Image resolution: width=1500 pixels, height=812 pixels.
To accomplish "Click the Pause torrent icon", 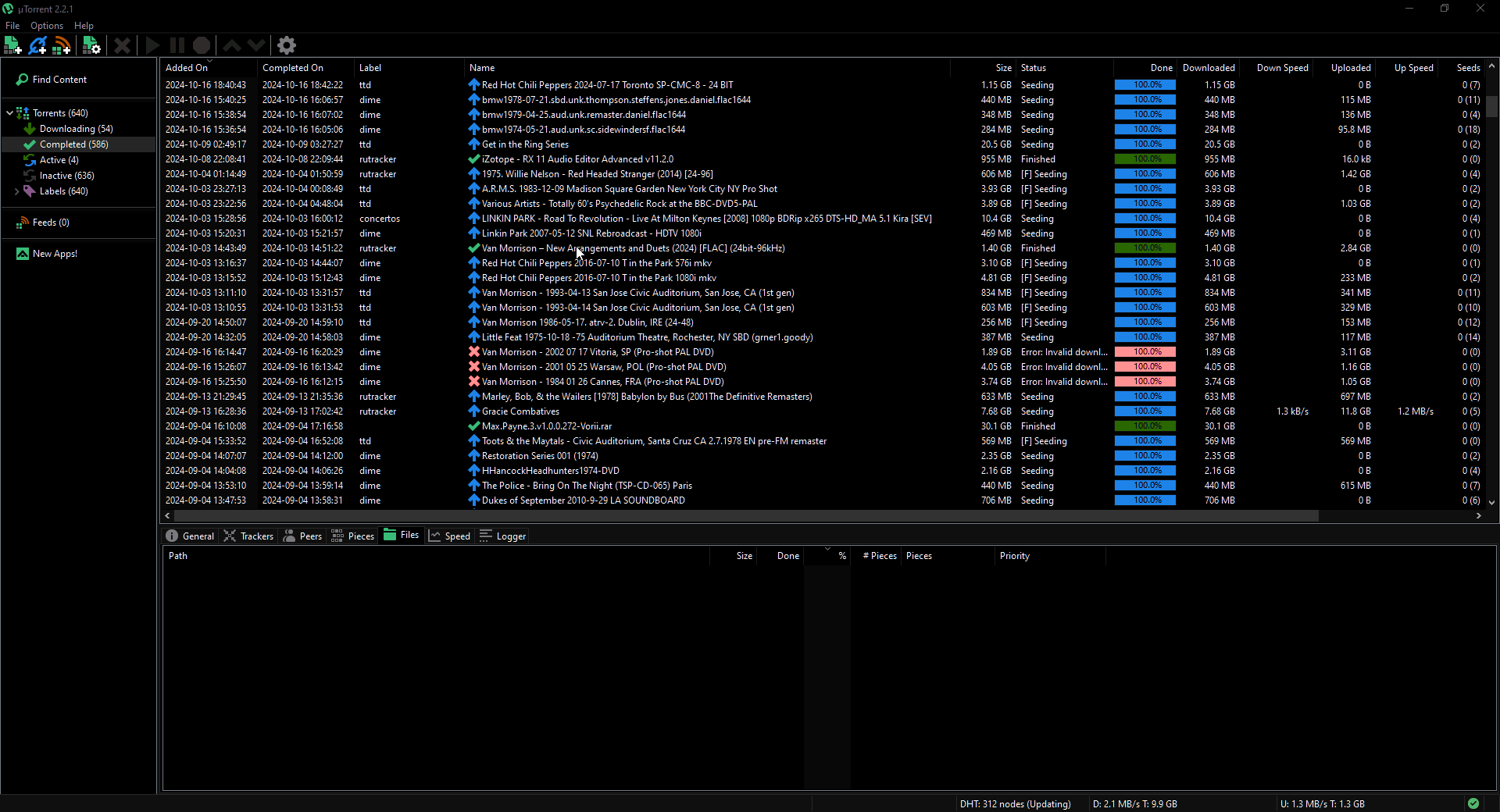I will coord(177,45).
